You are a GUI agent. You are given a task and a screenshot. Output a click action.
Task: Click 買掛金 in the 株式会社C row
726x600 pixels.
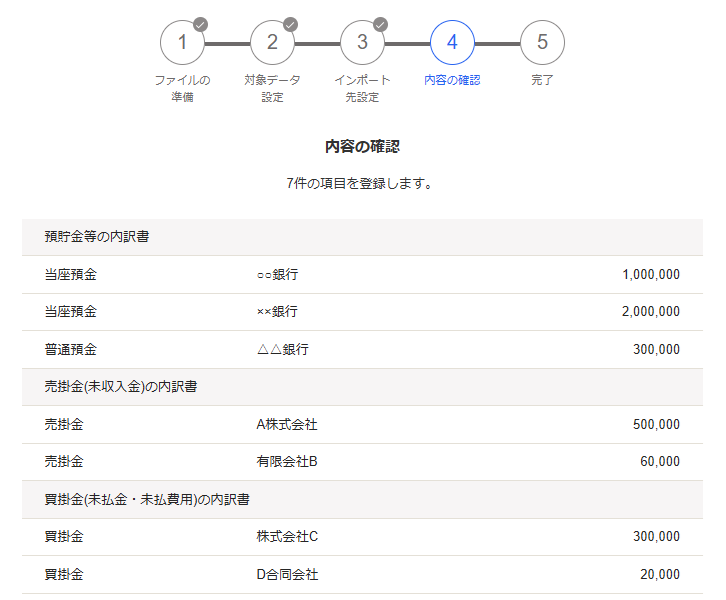(64, 537)
